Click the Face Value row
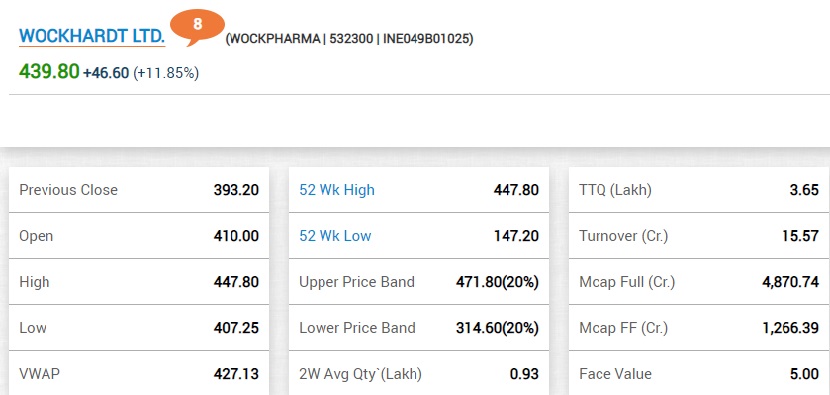This screenshot has width=830, height=395. pyautogui.click(x=699, y=373)
